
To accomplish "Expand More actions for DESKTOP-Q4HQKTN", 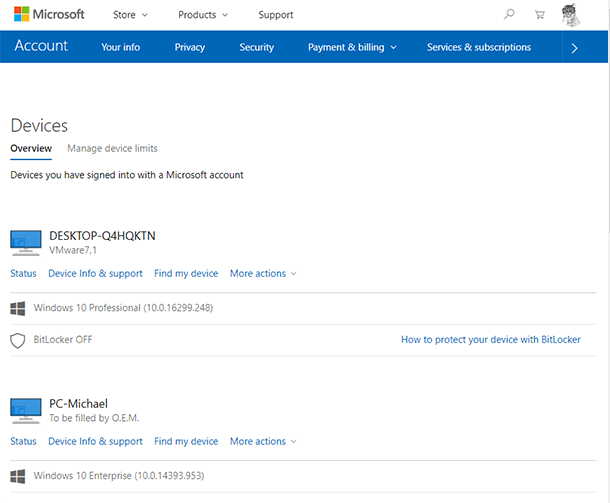I will click(x=263, y=273).
